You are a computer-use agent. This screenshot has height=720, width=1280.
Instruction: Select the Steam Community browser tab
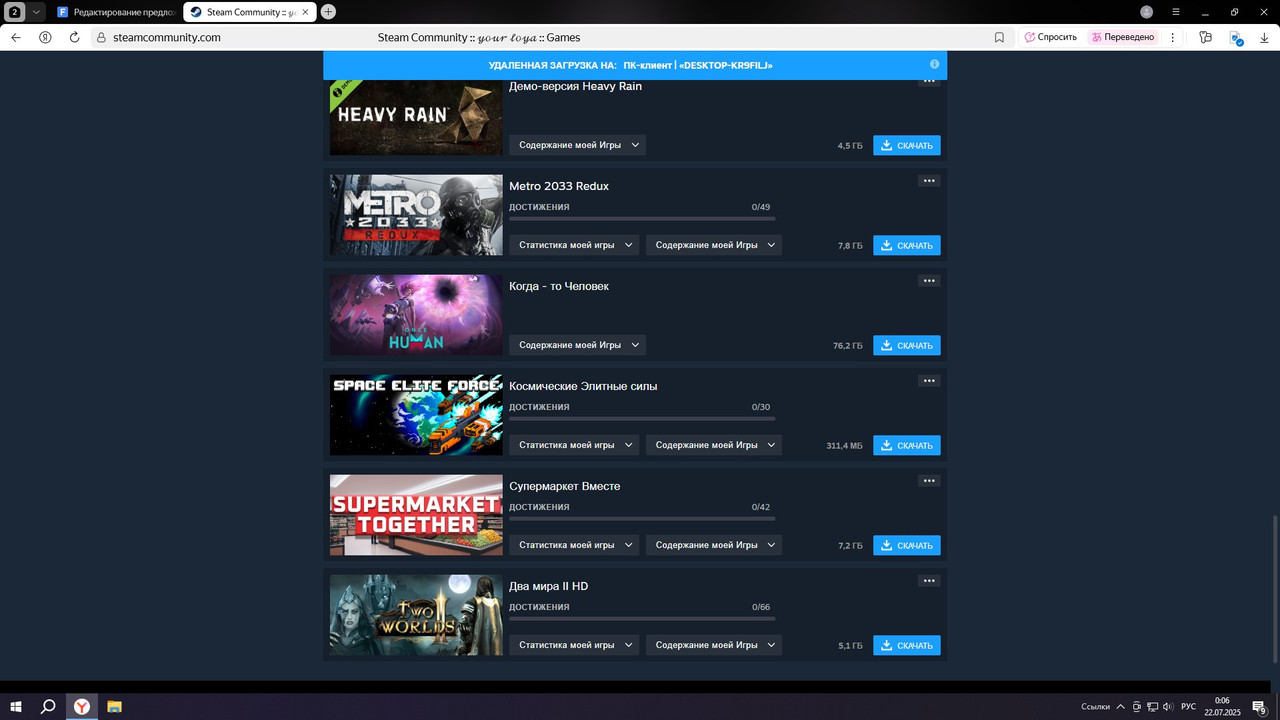coord(250,12)
